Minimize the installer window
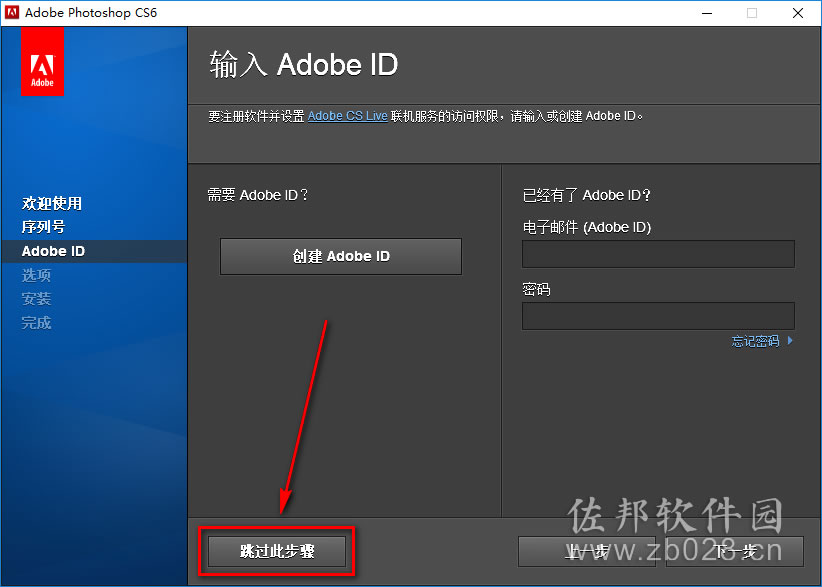822x587 pixels. (707, 13)
